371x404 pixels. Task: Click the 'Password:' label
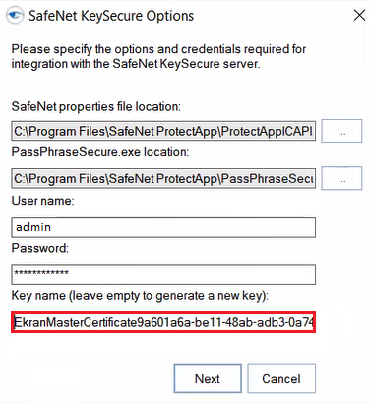point(40,248)
